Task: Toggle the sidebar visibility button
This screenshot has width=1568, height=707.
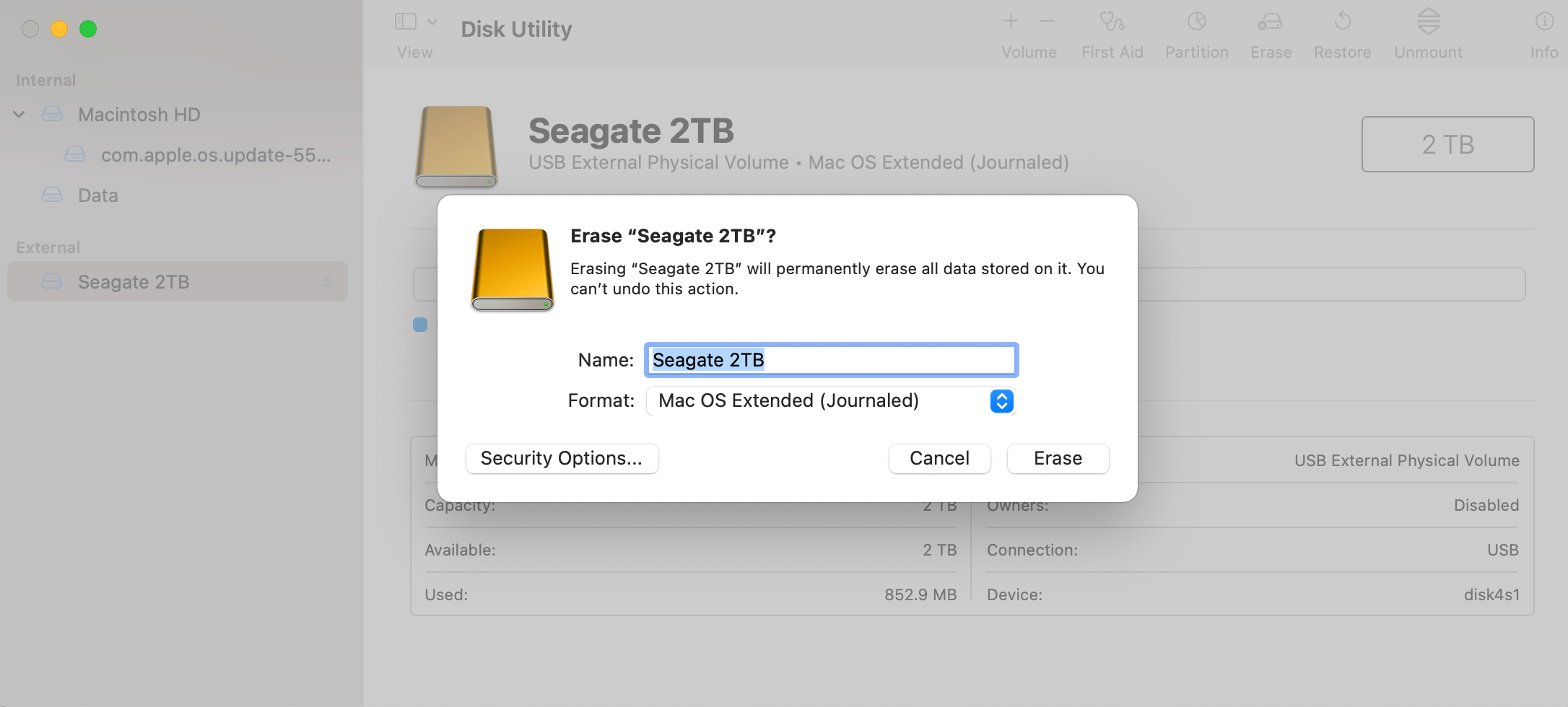Action: (x=405, y=21)
